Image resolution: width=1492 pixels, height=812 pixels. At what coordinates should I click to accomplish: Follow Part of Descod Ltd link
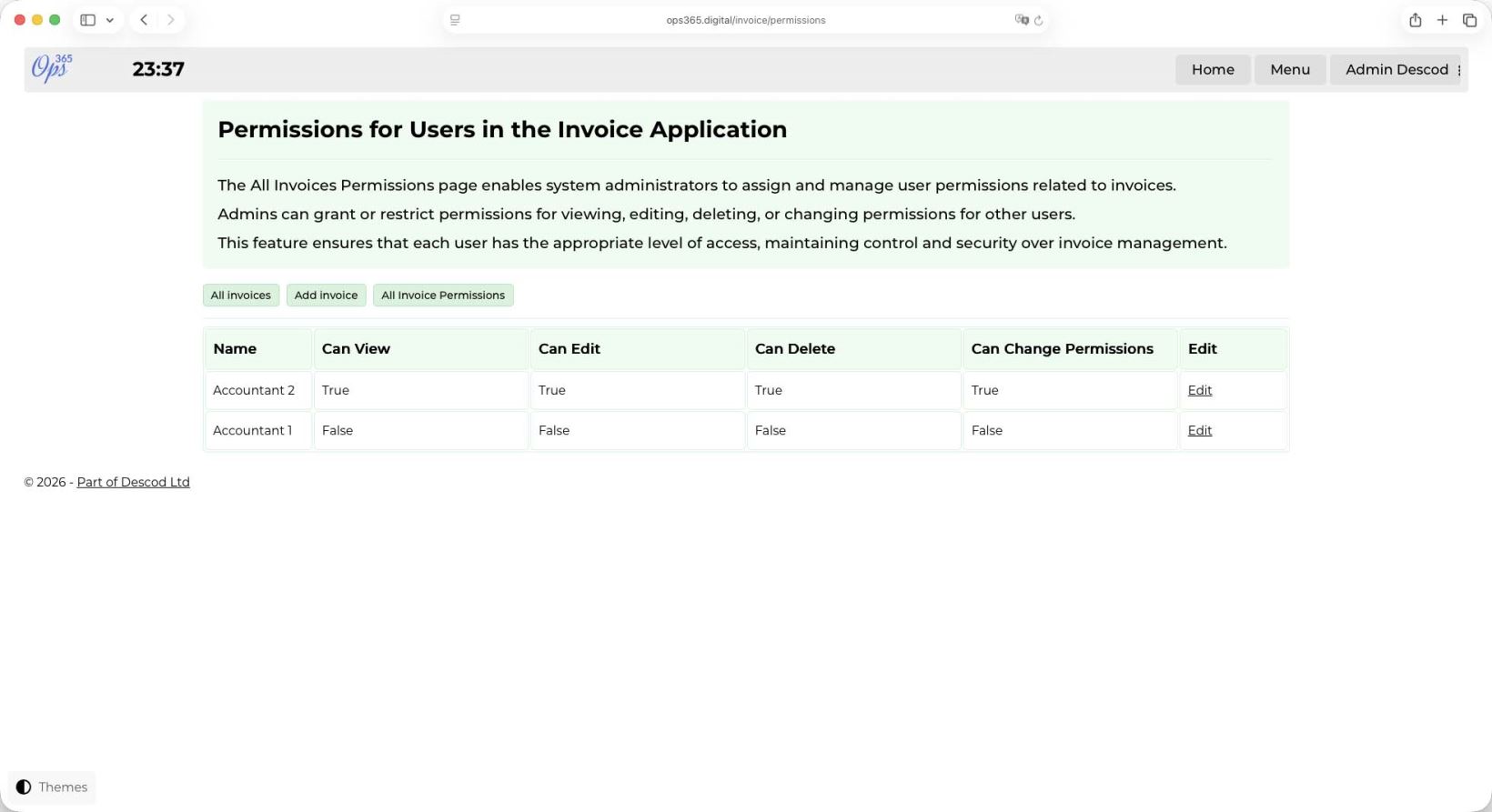tap(134, 482)
